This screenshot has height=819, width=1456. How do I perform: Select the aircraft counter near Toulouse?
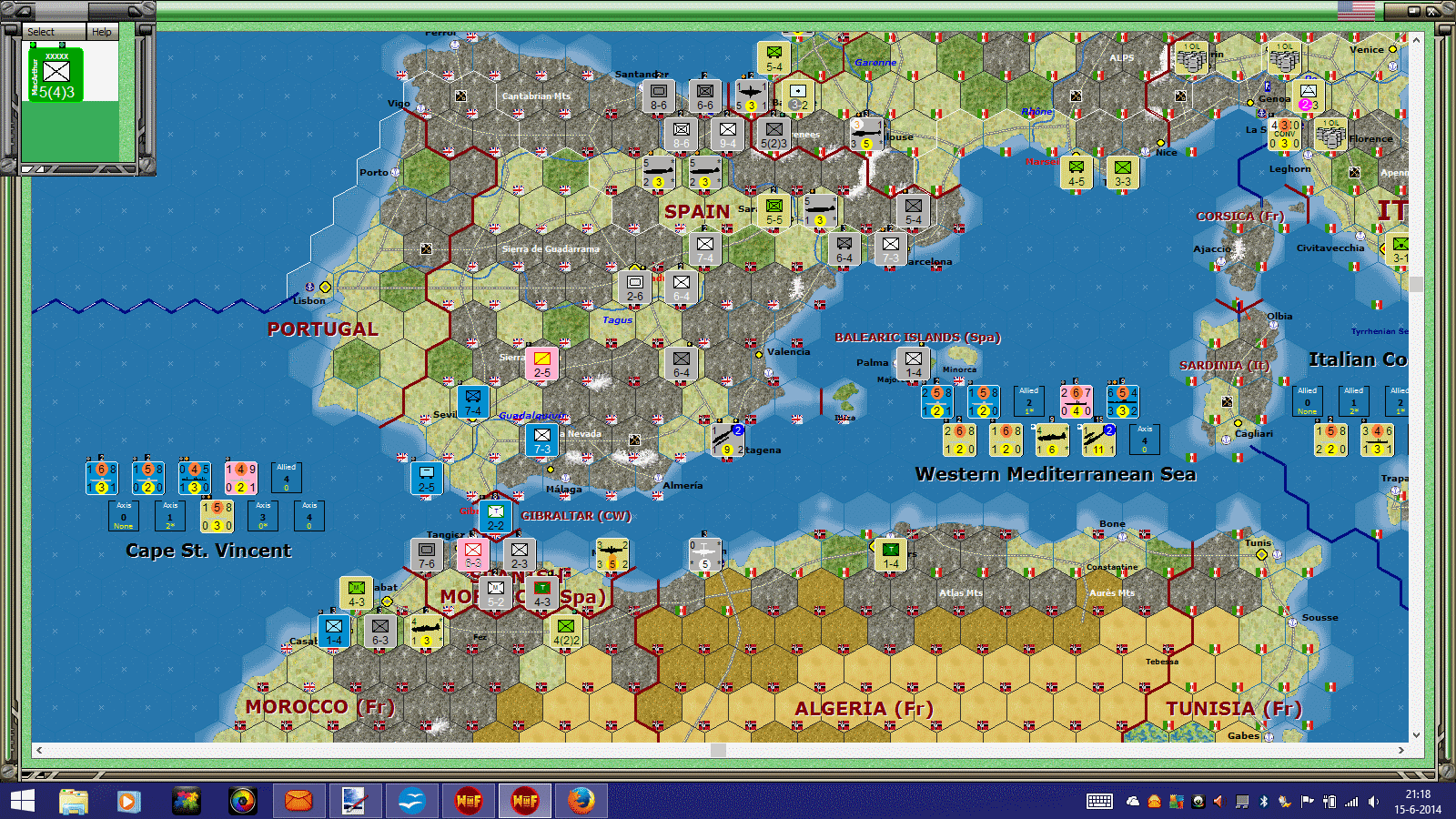click(865, 135)
